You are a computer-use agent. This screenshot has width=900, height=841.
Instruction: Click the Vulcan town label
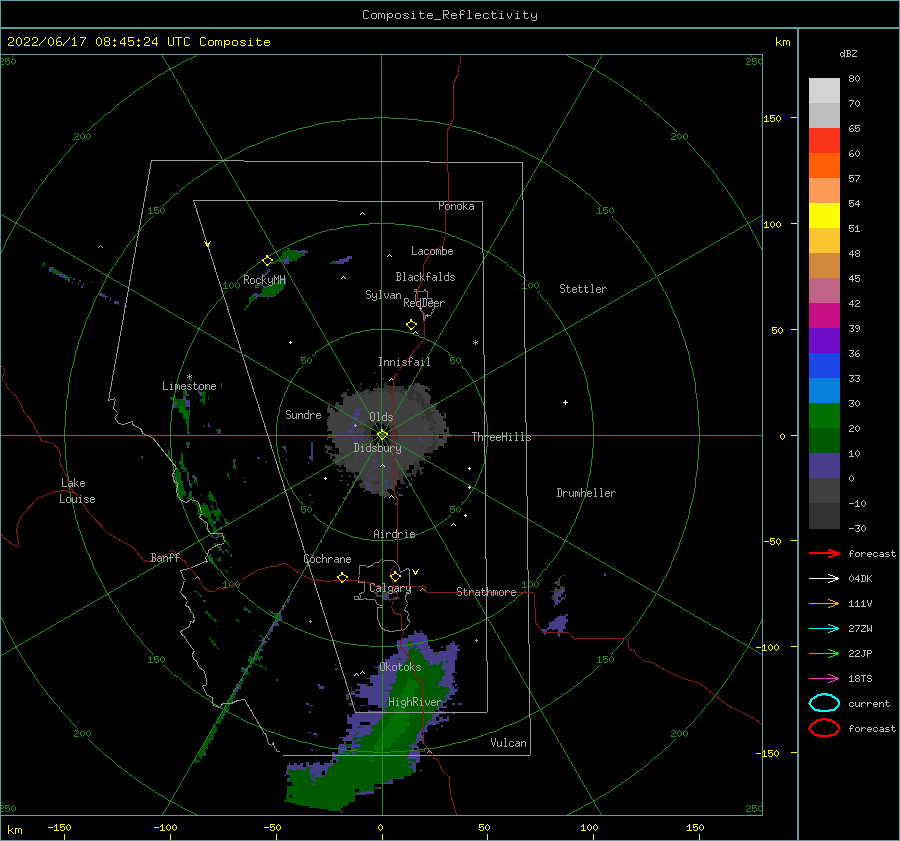(x=508, y=743)
